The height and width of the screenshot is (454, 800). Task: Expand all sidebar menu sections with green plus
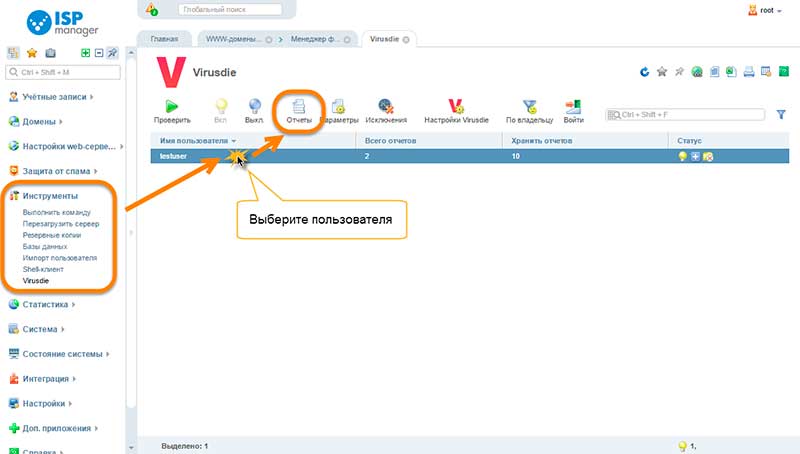tap(86, 53)
